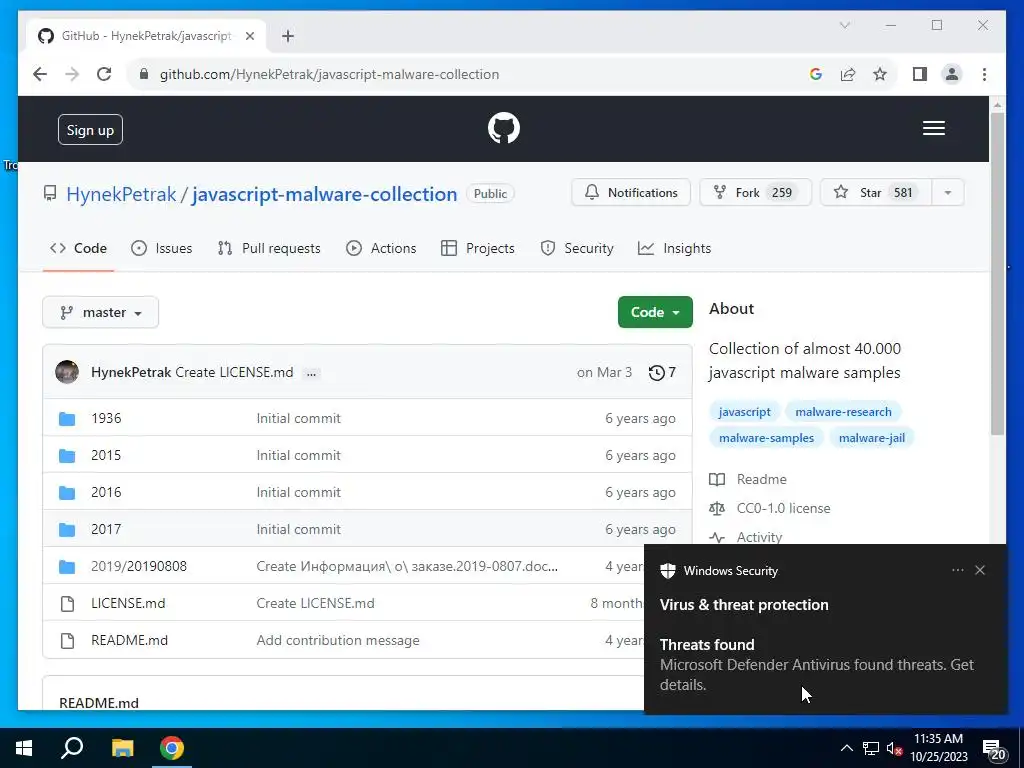
Task: Open the 2016 folder
Action: pyautogui.click(x=106, y=492)
